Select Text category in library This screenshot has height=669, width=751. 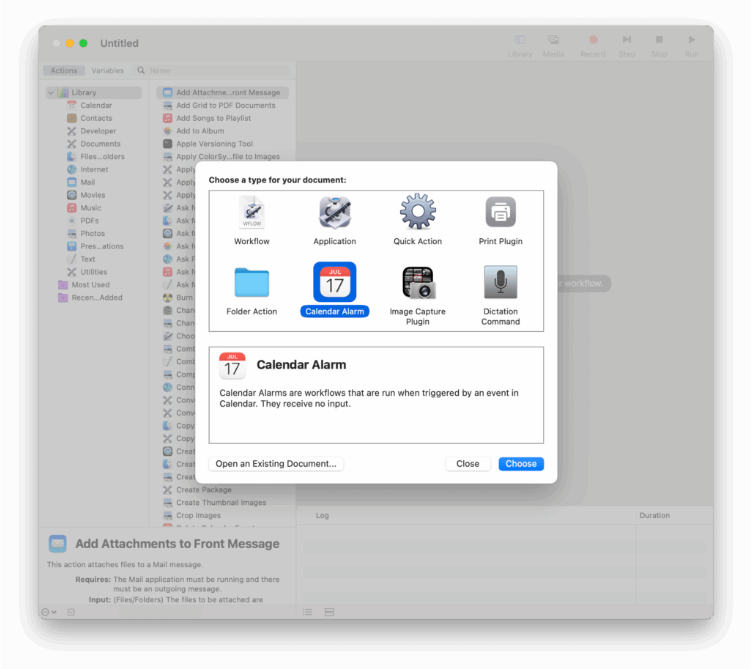point(87,259)
